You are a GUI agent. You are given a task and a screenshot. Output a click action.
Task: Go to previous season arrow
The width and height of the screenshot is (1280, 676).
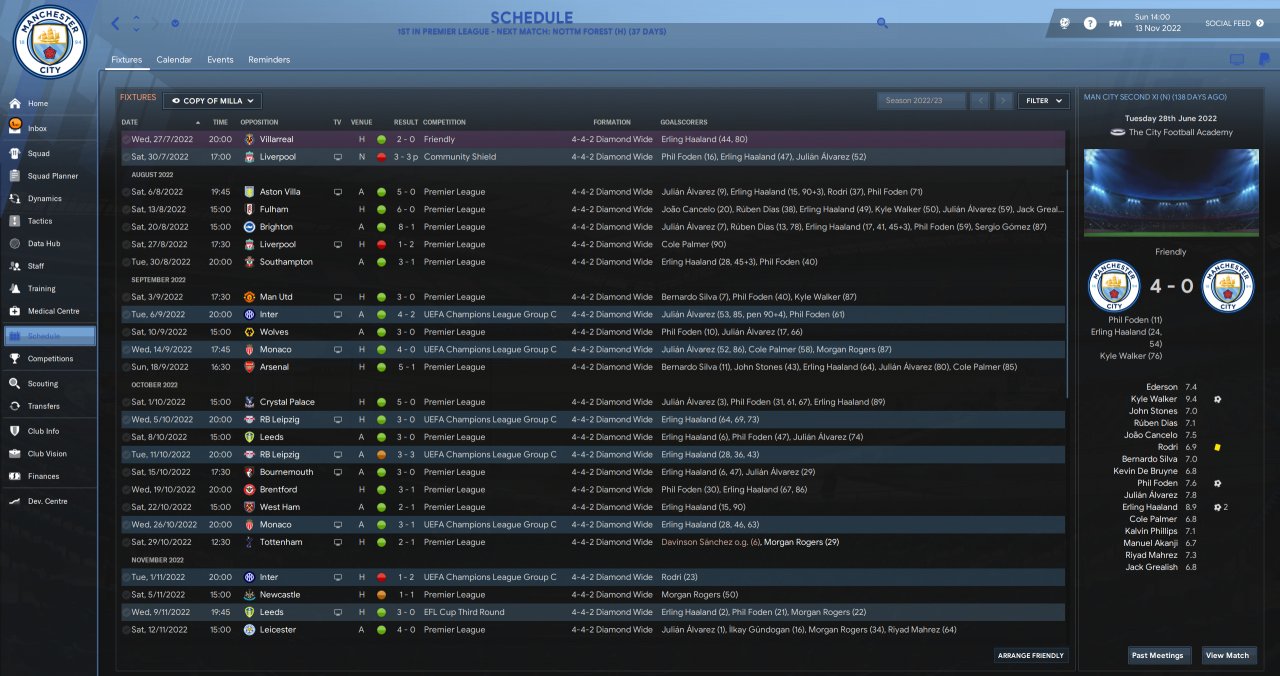point(980,100)
